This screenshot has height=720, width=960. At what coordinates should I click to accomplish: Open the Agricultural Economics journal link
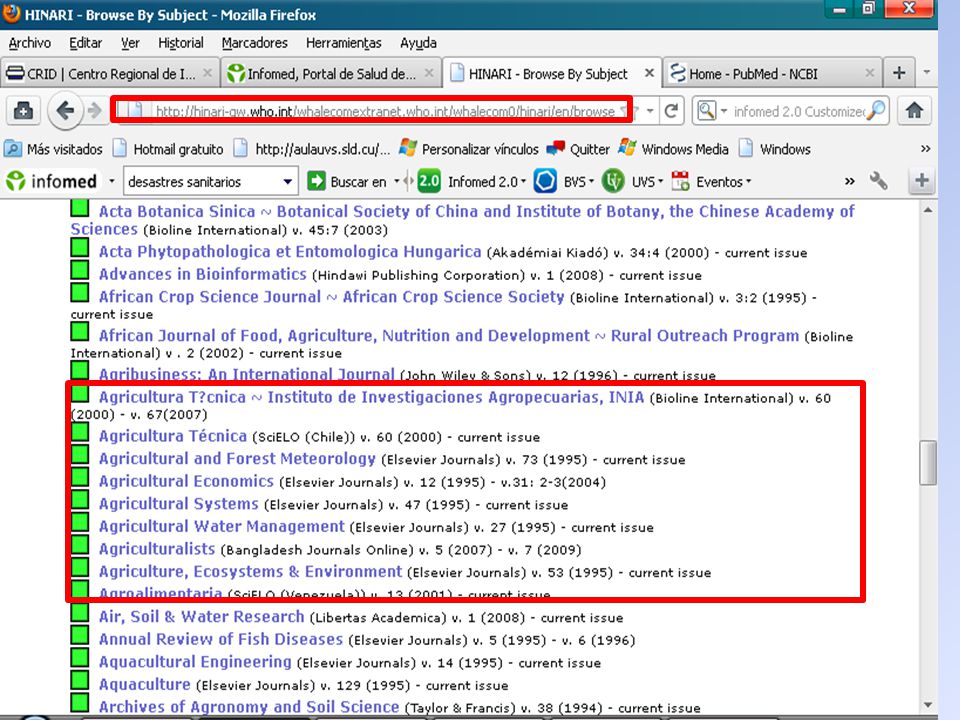186,481
